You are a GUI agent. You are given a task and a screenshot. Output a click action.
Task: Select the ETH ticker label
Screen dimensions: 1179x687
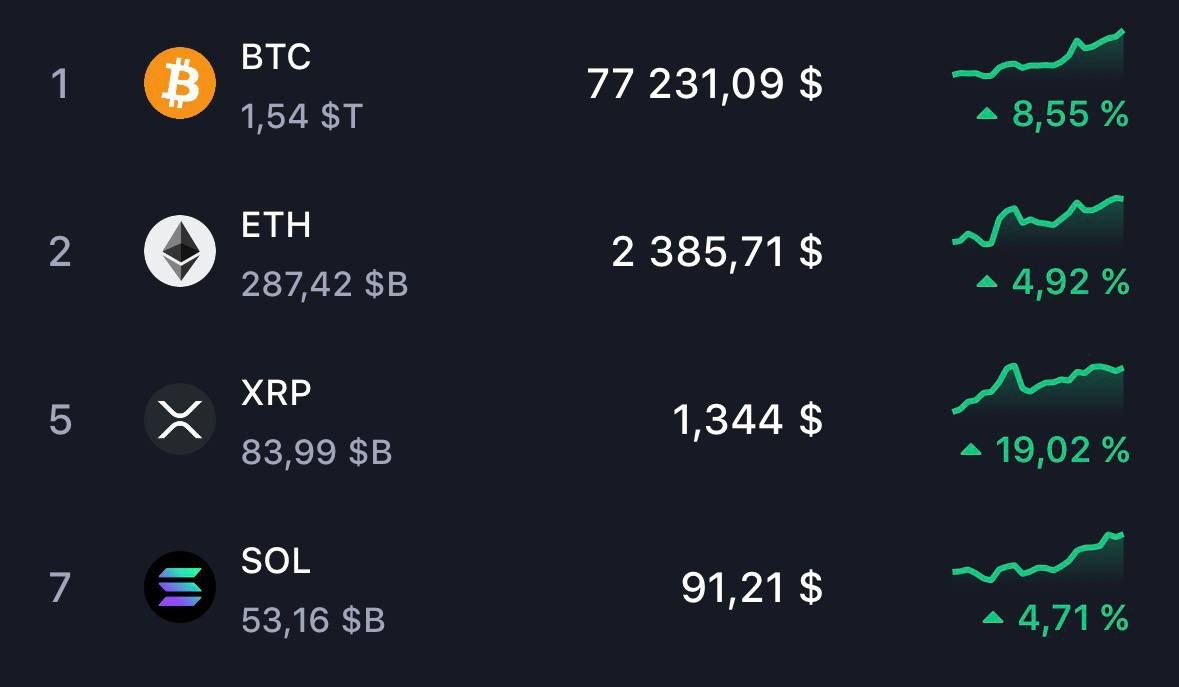276,225
